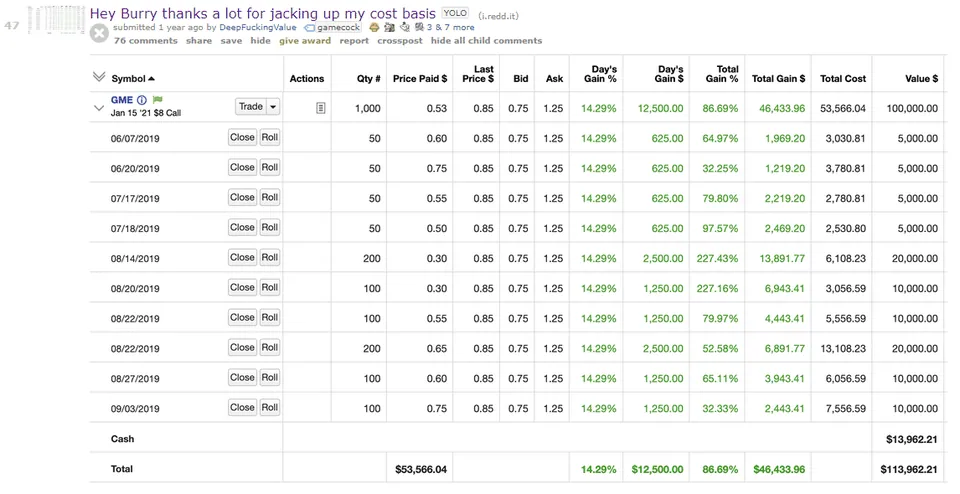Close the 07/17/2019 lot
The width and height of the screenshot is (960, 494).
242,197
